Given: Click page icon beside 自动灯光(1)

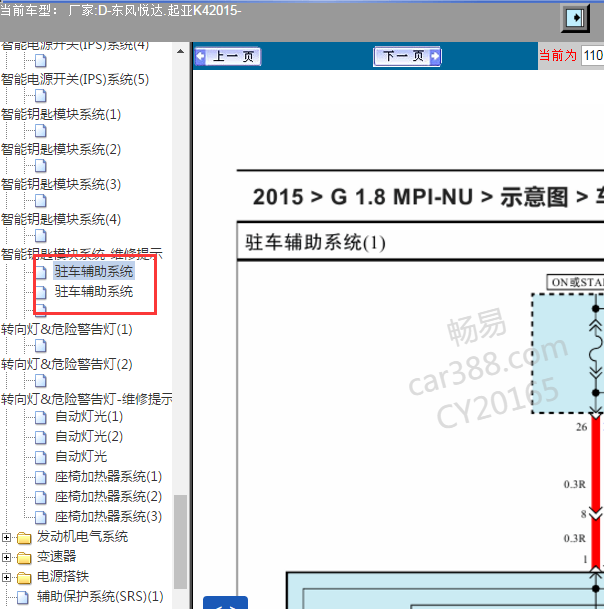Looking at the screenshot, I should point(41,418).
